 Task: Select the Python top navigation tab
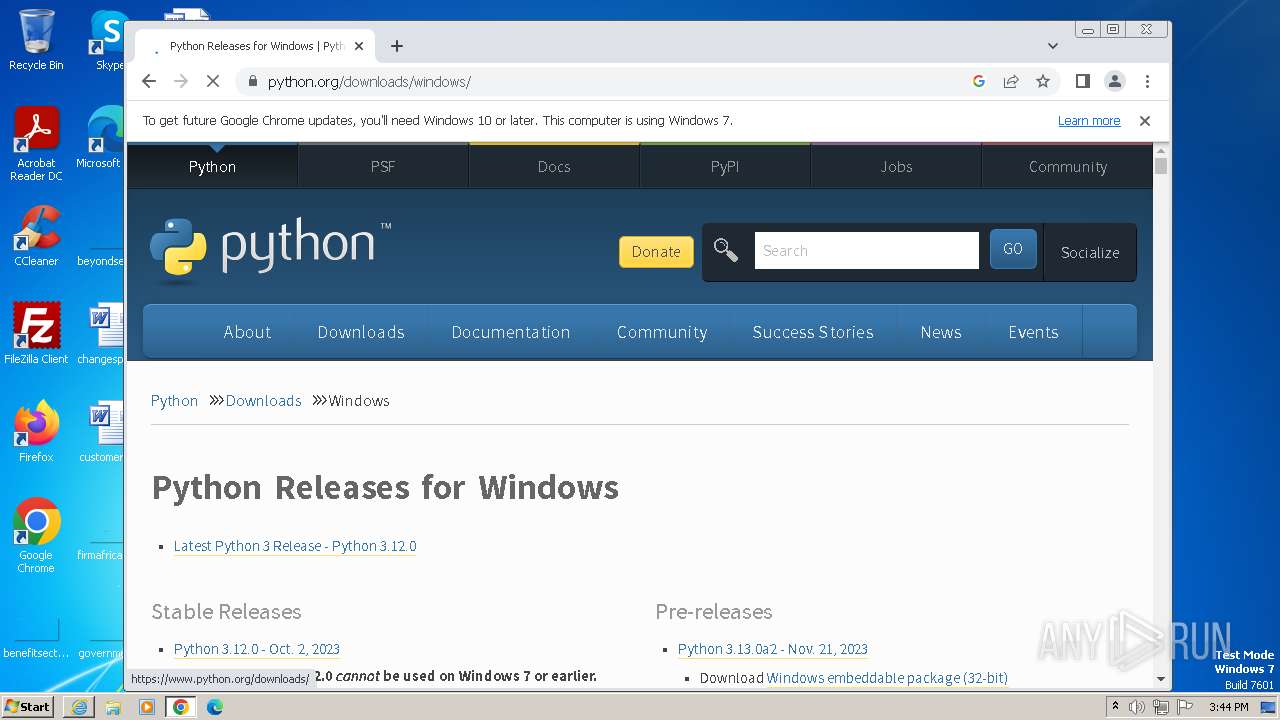click(x=212, y=167)
